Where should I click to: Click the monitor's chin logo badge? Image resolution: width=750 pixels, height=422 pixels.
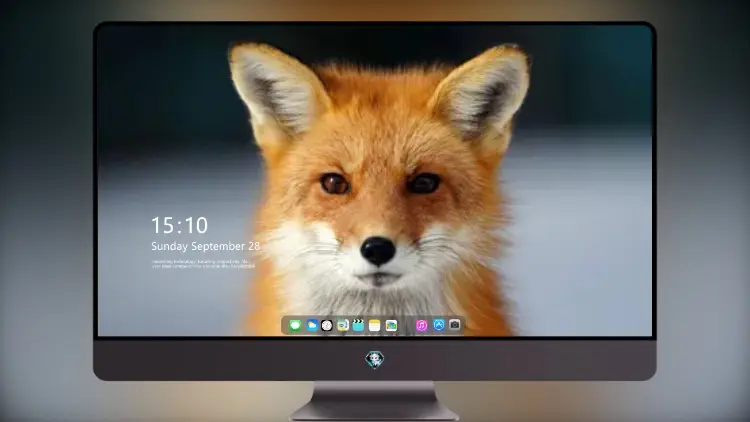click(375, 359)
